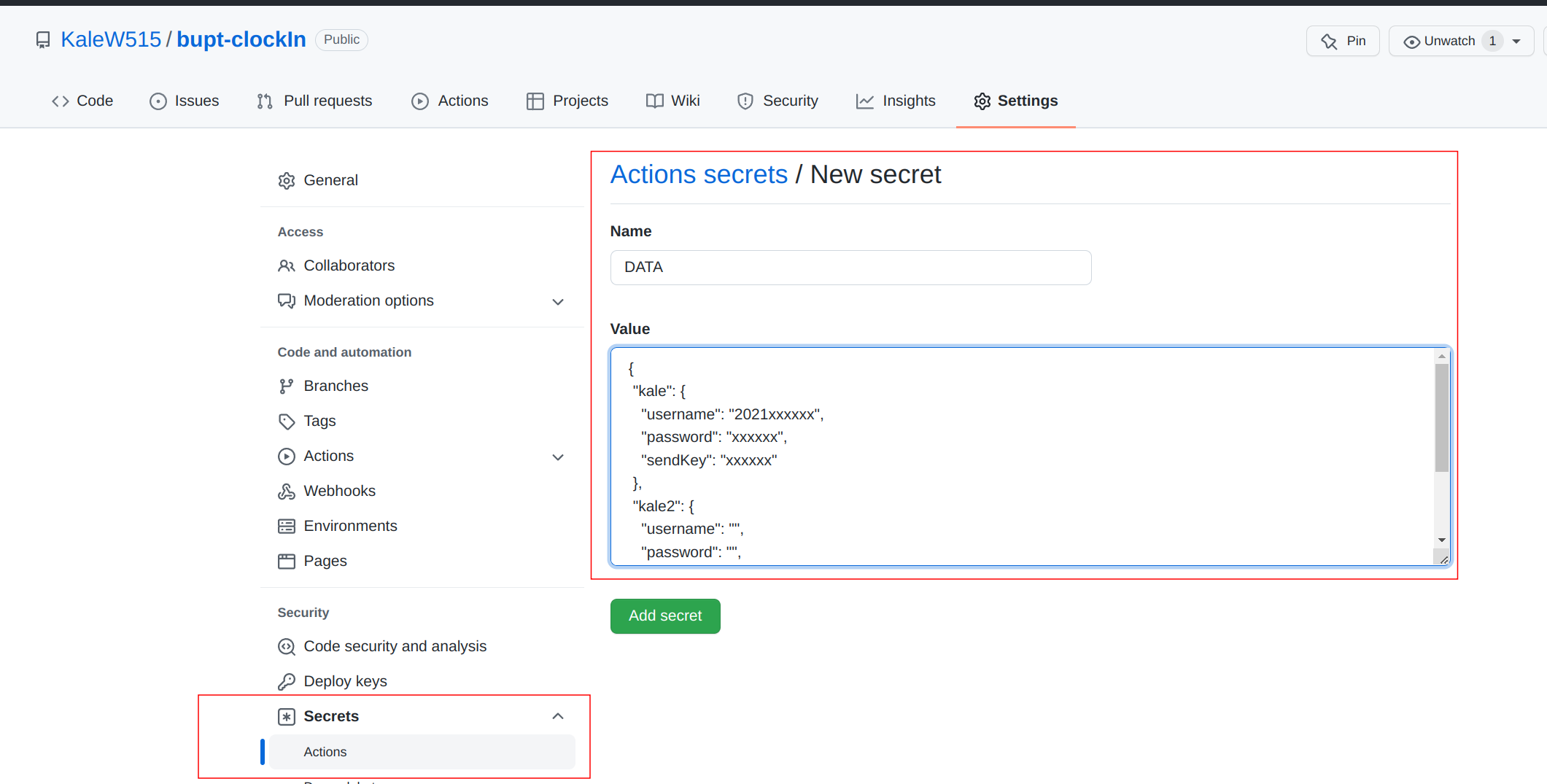Switch to the Insights tab

tap(896, 101)
